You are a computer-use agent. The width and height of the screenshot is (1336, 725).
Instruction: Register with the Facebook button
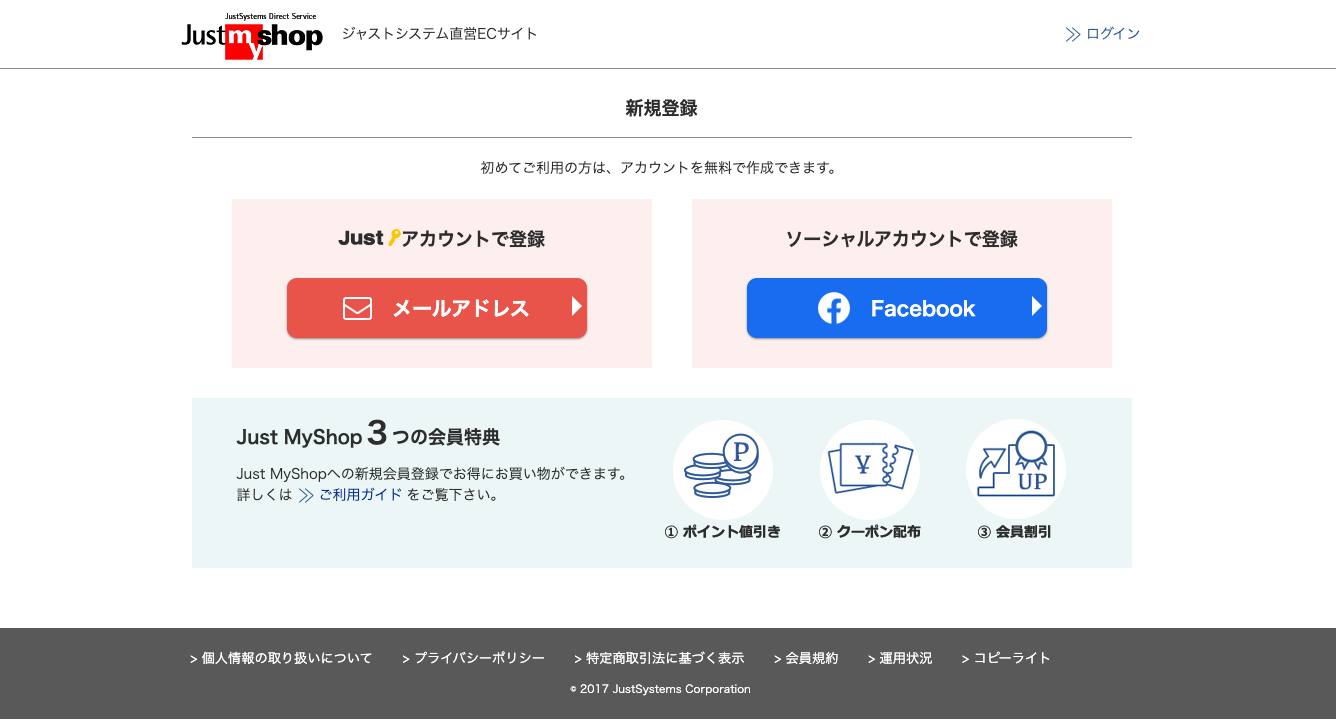(x=897, y=308)
